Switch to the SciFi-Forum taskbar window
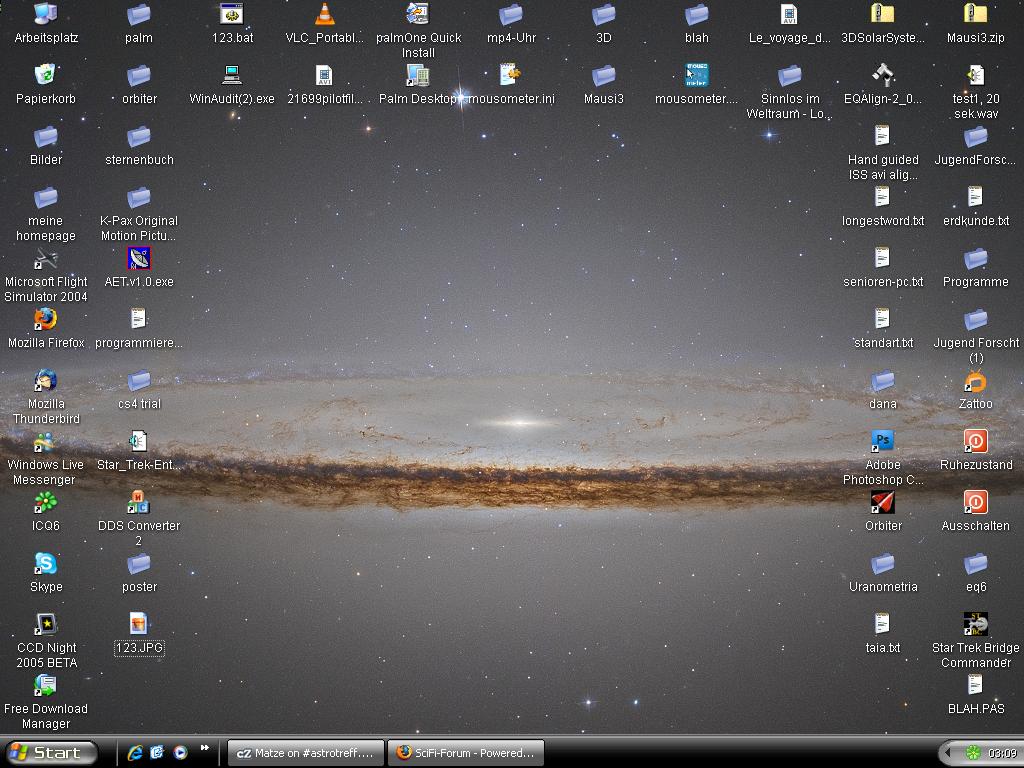This screenshot has height=768, width=1024. (466, 753)
